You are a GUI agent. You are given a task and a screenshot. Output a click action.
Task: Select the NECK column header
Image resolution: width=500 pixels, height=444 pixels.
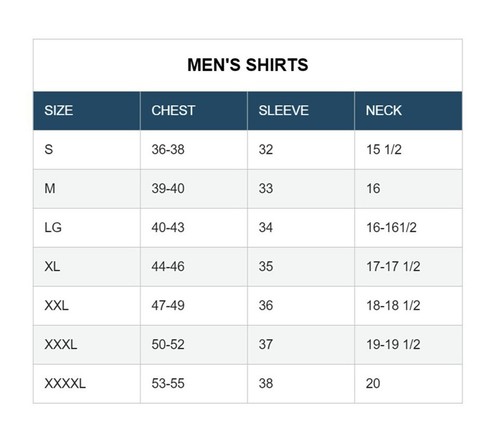[x=408, y=111]
